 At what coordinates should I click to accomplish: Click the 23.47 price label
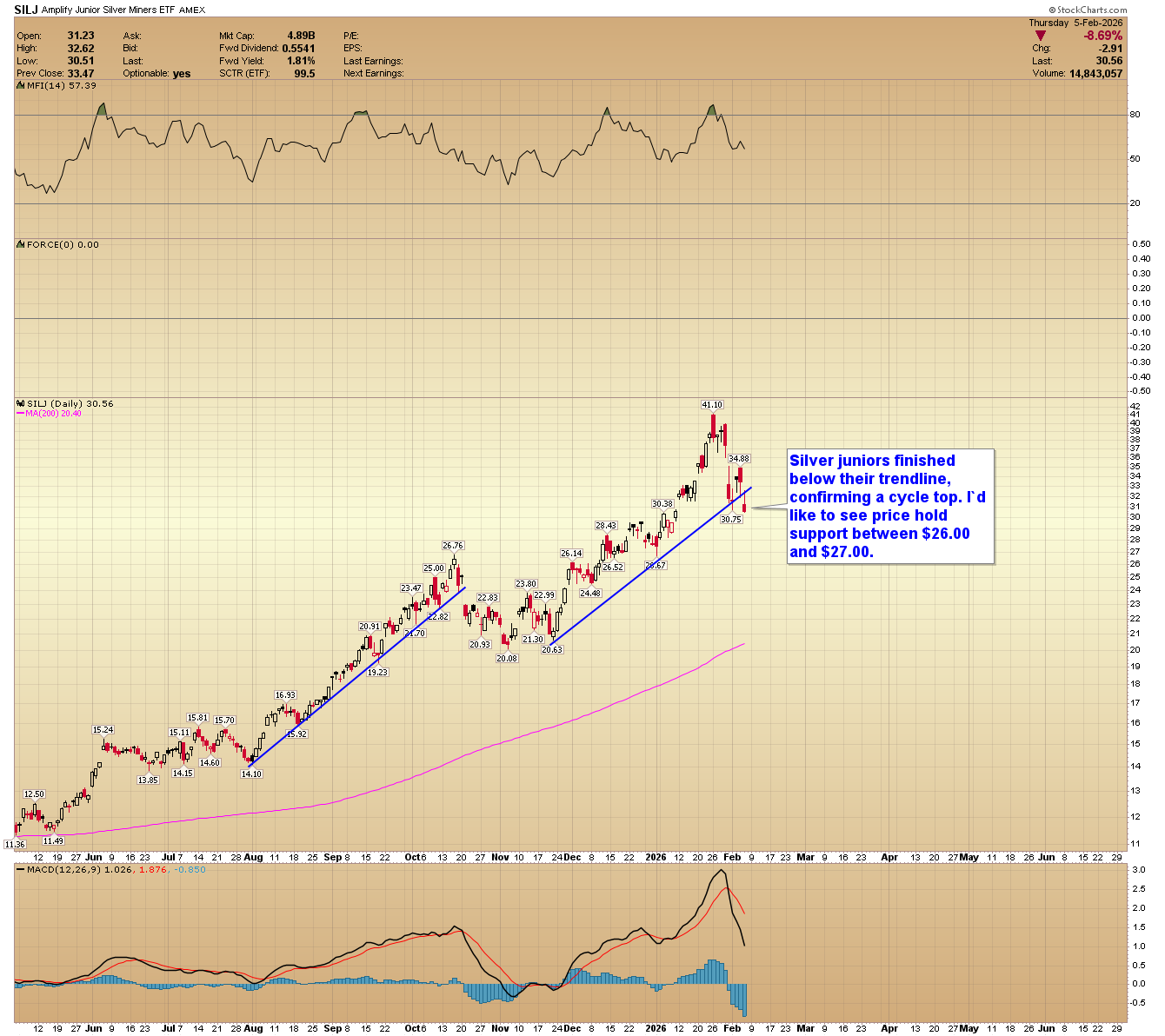[x=411, y=588]
